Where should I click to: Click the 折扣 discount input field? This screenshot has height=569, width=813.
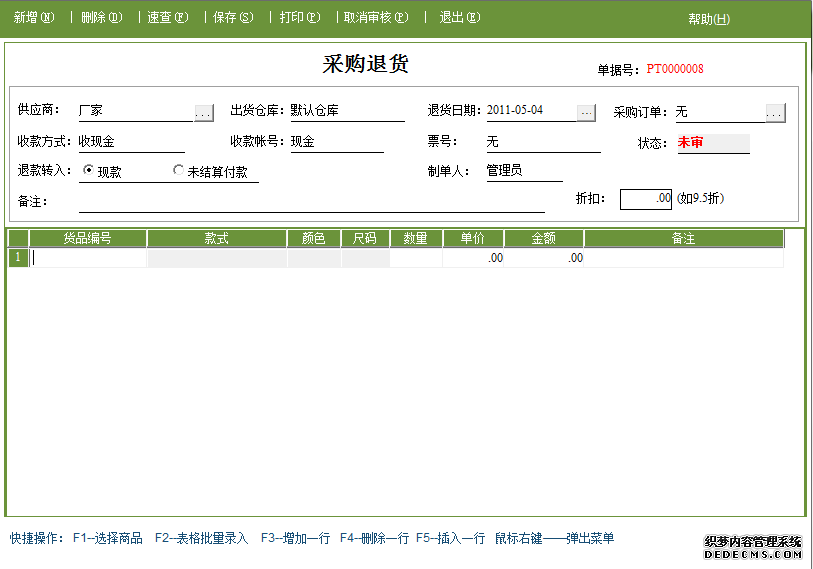coord(646,199)
